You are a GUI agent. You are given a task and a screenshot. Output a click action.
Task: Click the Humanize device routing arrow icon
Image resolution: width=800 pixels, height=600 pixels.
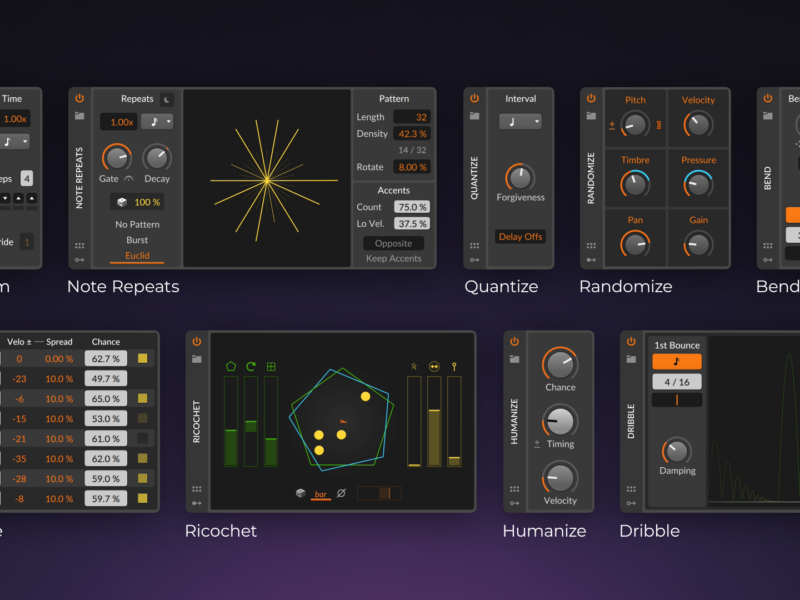pyautogui.click(x=514, y=503)
